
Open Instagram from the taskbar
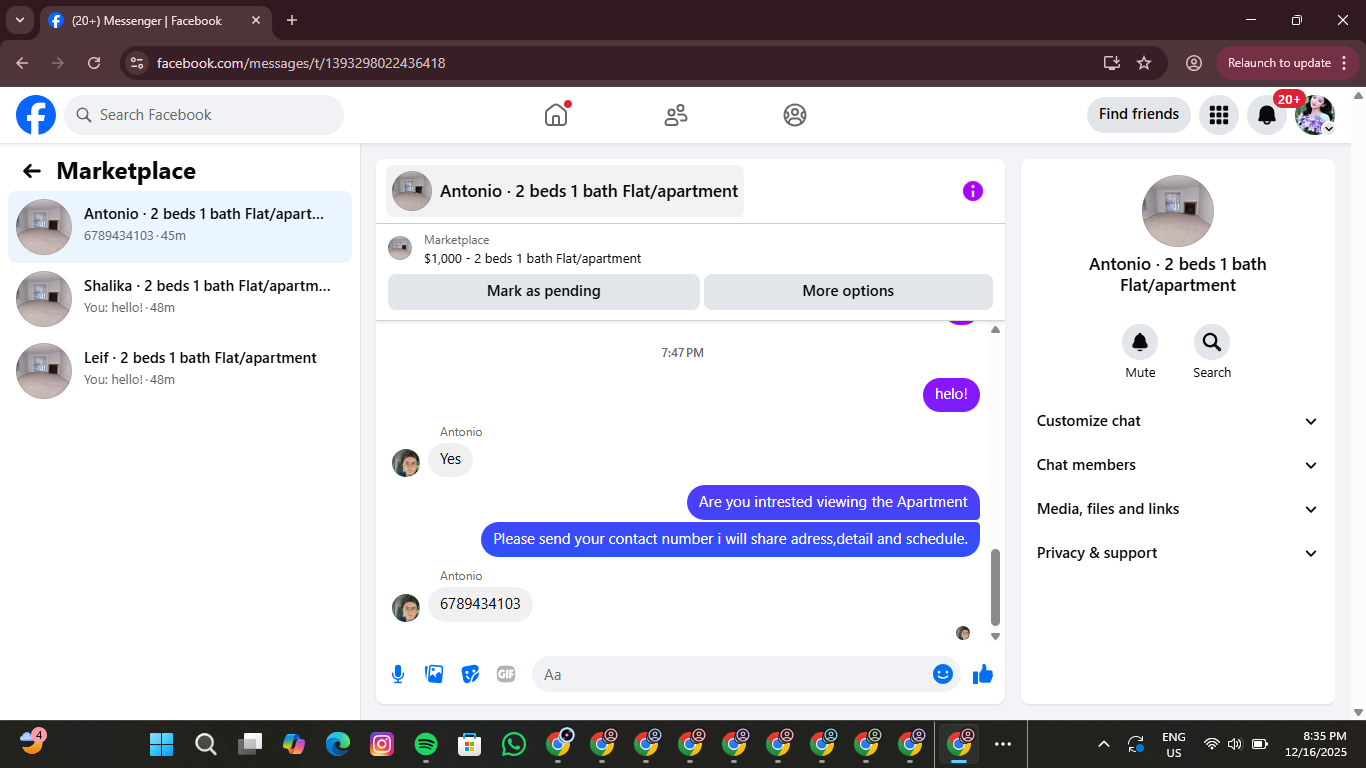click(x=382, y=744)
